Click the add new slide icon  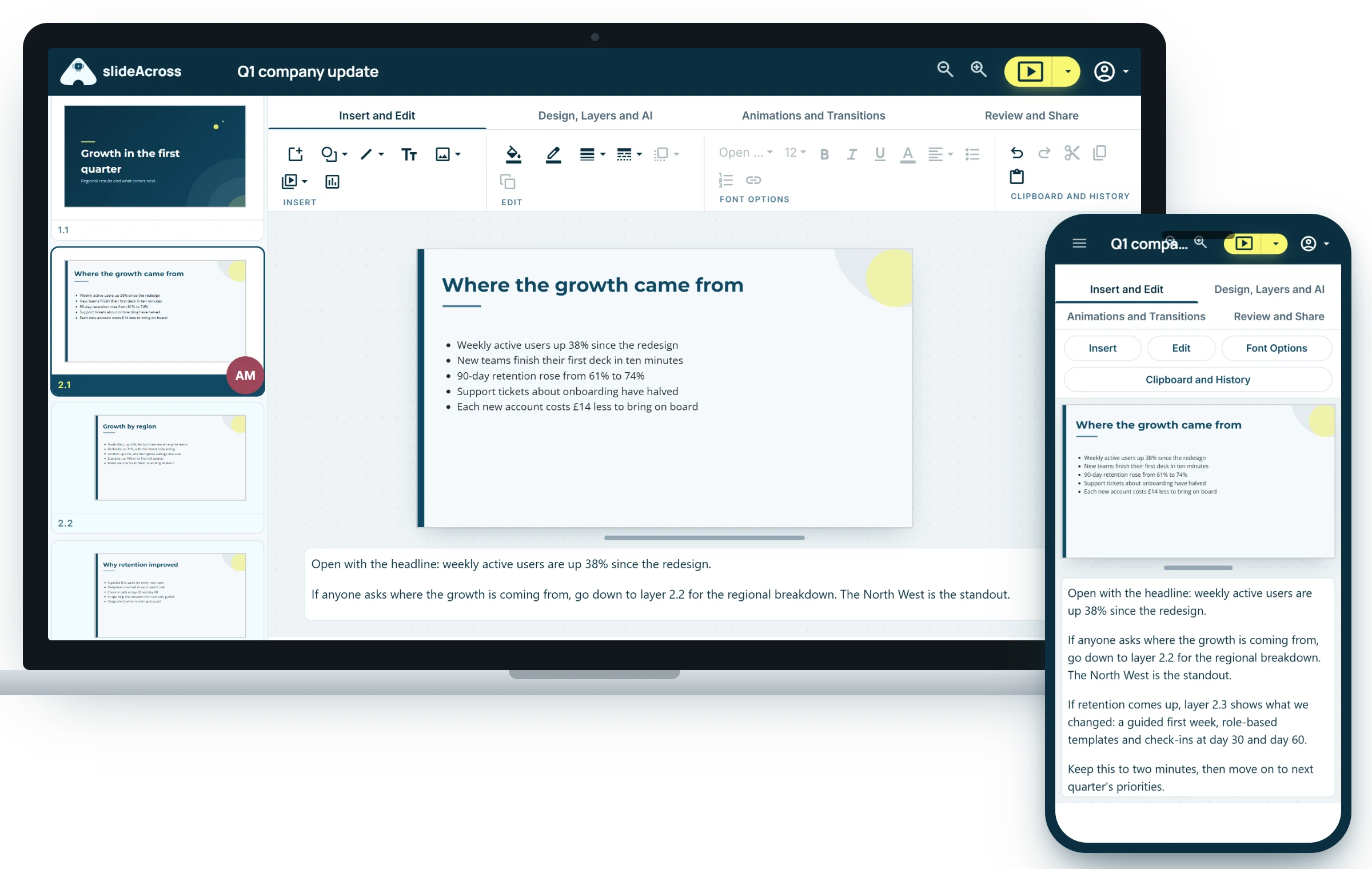click(x=296, y=154)
